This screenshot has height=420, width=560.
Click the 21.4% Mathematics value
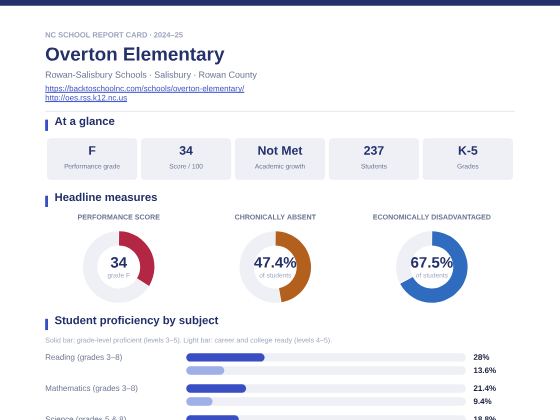coord(485,388)
